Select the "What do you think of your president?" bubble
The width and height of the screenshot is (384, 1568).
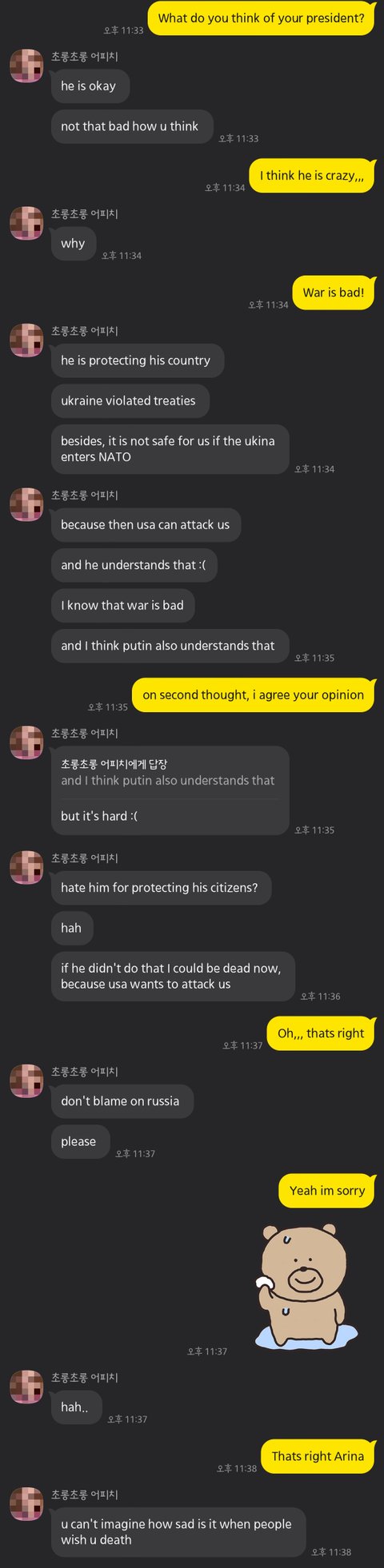[261, 18]
